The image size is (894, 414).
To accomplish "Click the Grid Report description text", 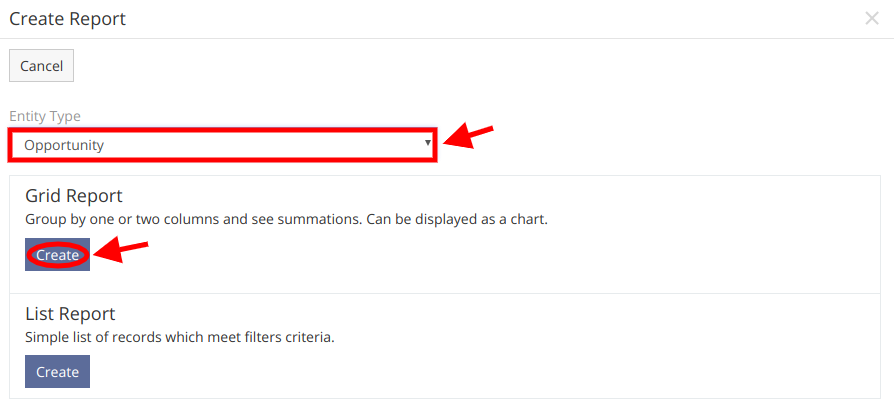I will click(x=286, y=220).
